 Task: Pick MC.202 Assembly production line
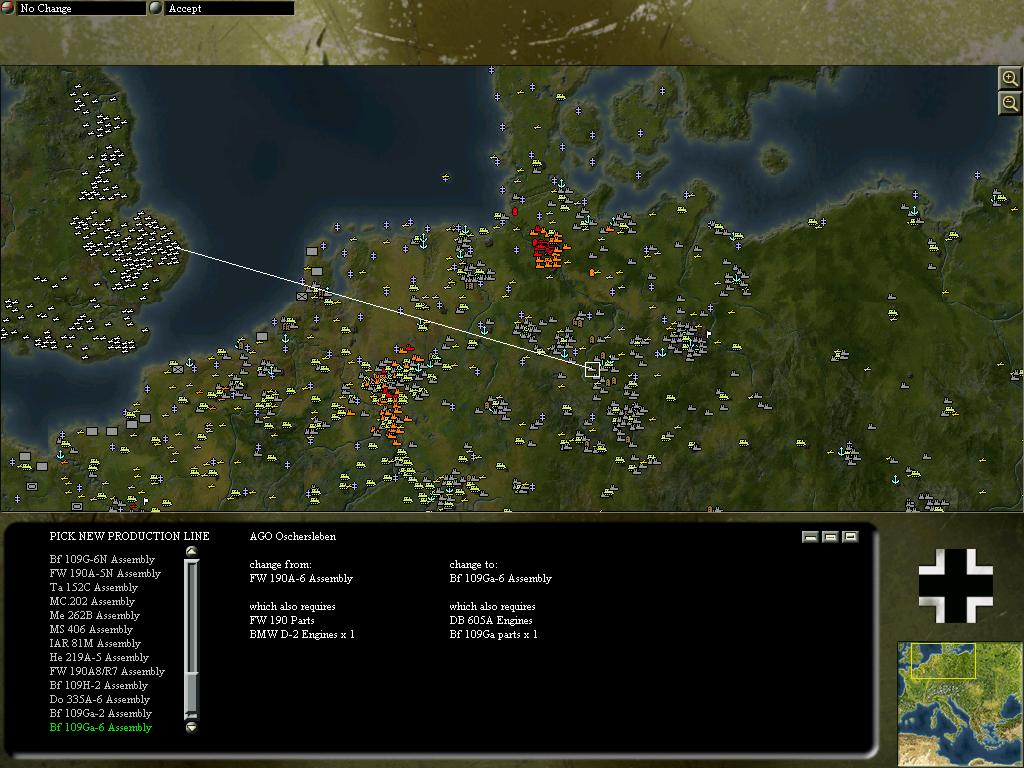92,601
